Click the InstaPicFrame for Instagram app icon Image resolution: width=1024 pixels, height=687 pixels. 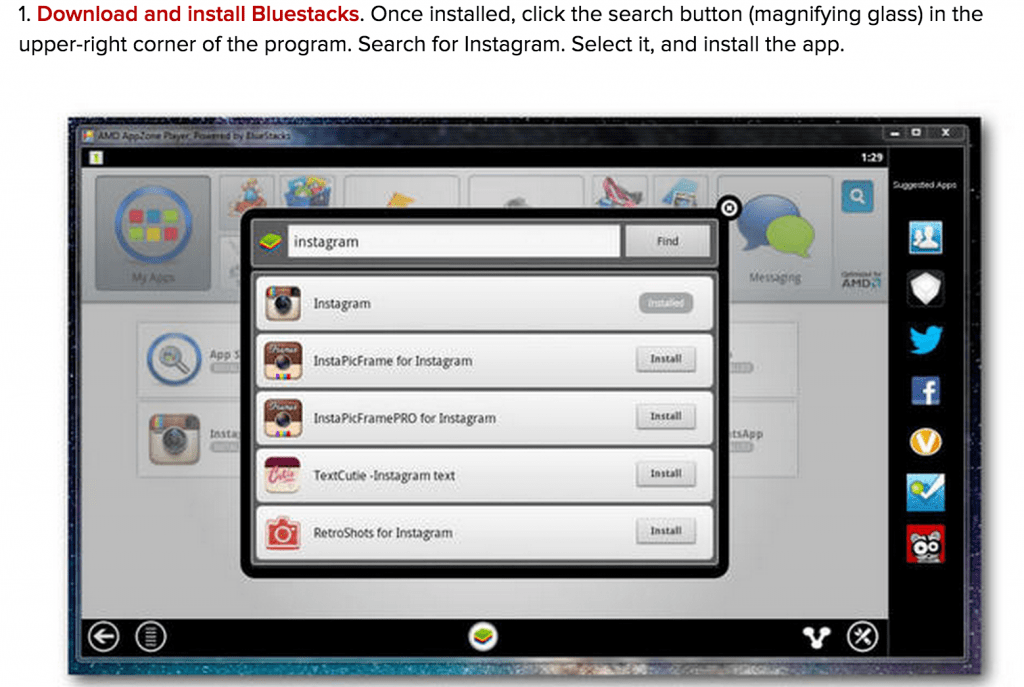283,360
